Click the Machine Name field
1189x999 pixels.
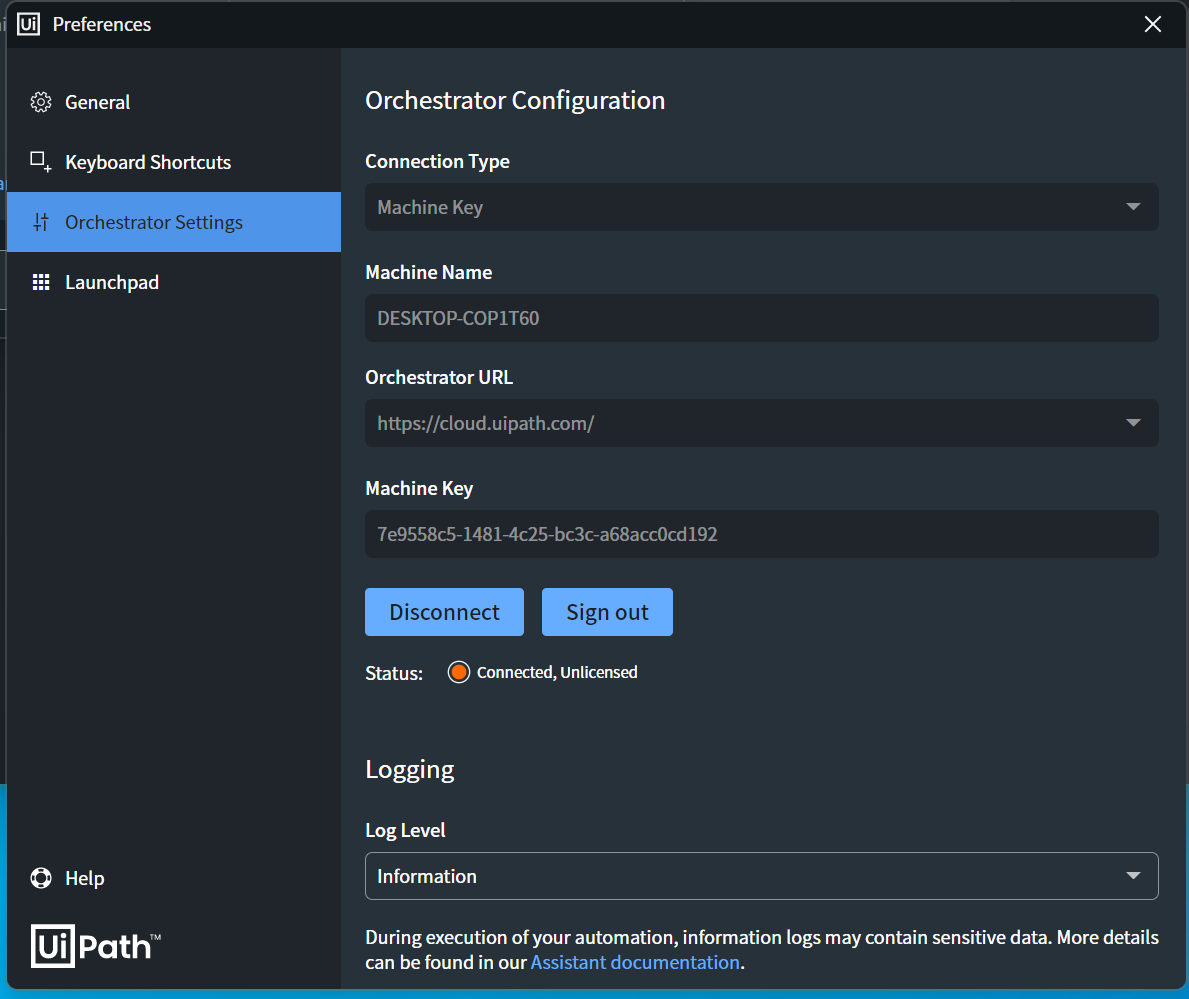761,318
